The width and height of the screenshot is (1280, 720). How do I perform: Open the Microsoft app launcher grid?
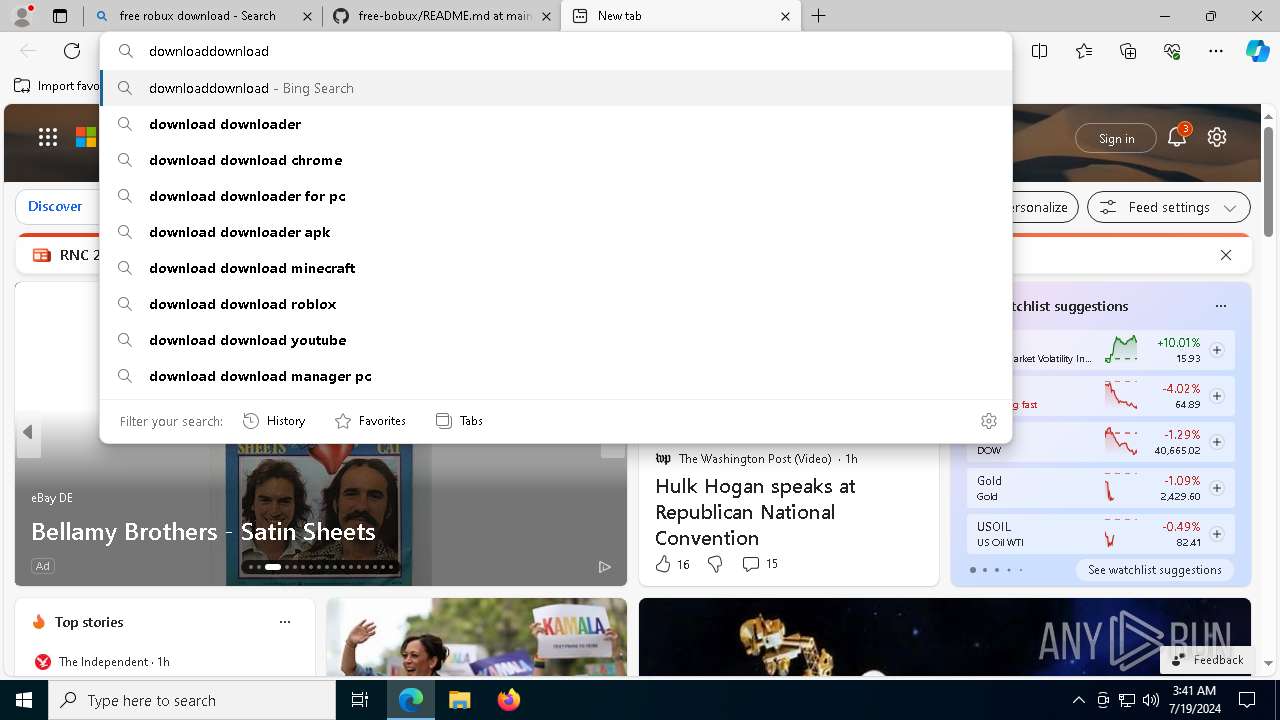coord(48,138)
